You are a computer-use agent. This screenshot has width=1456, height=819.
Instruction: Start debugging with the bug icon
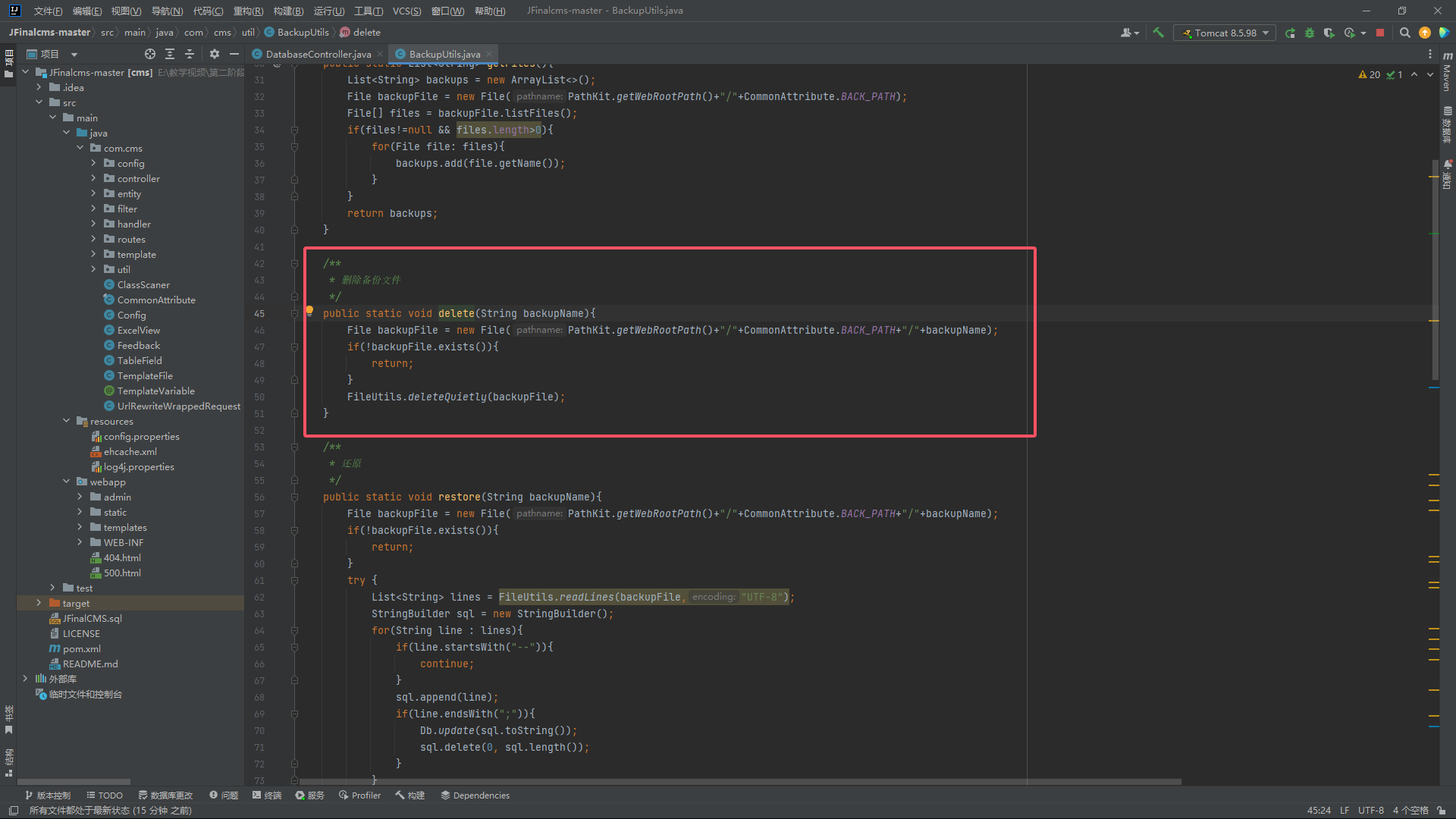[1310, 33]
